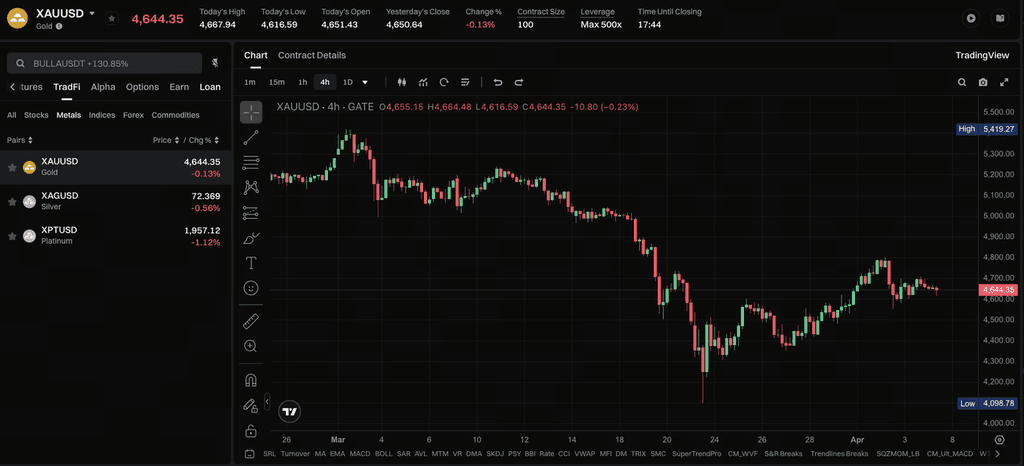Redo the last chart action
The image size is (1024, 466).
(x=519, y=82)
